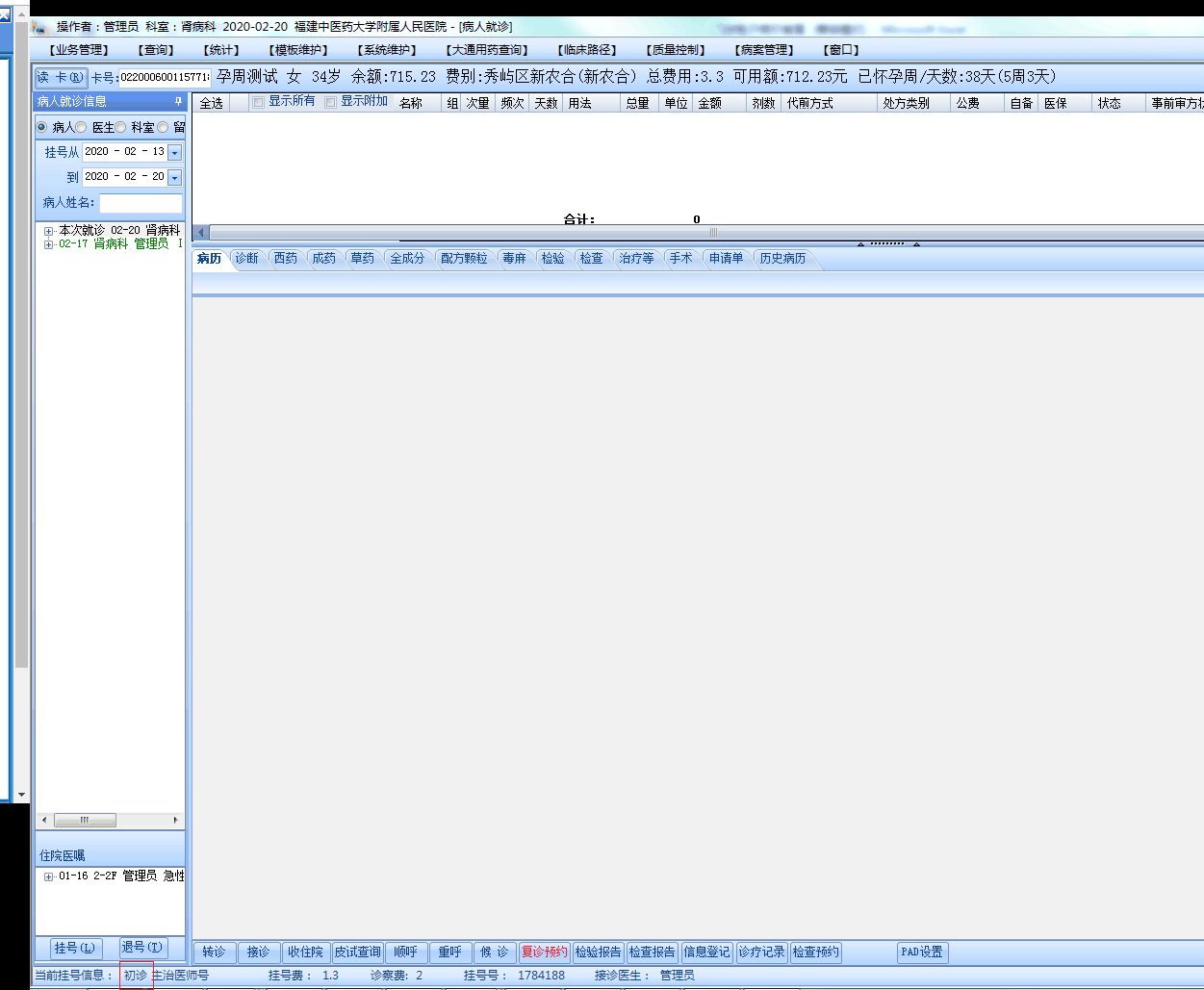Click the 皮试查询 button
Screen dimensions: 1204x990
coord(358,952)
